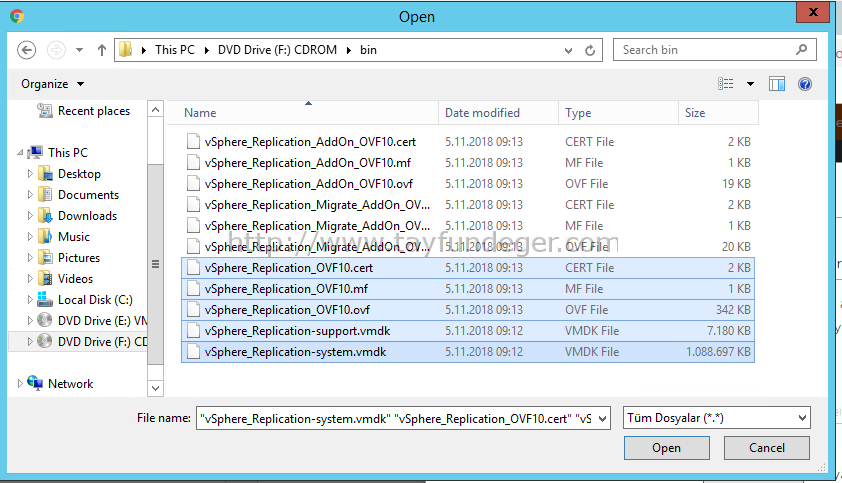Expand address bar previous locations dropdown
Viewport: 842px width, 483px height.
click(x=568, y=51)
